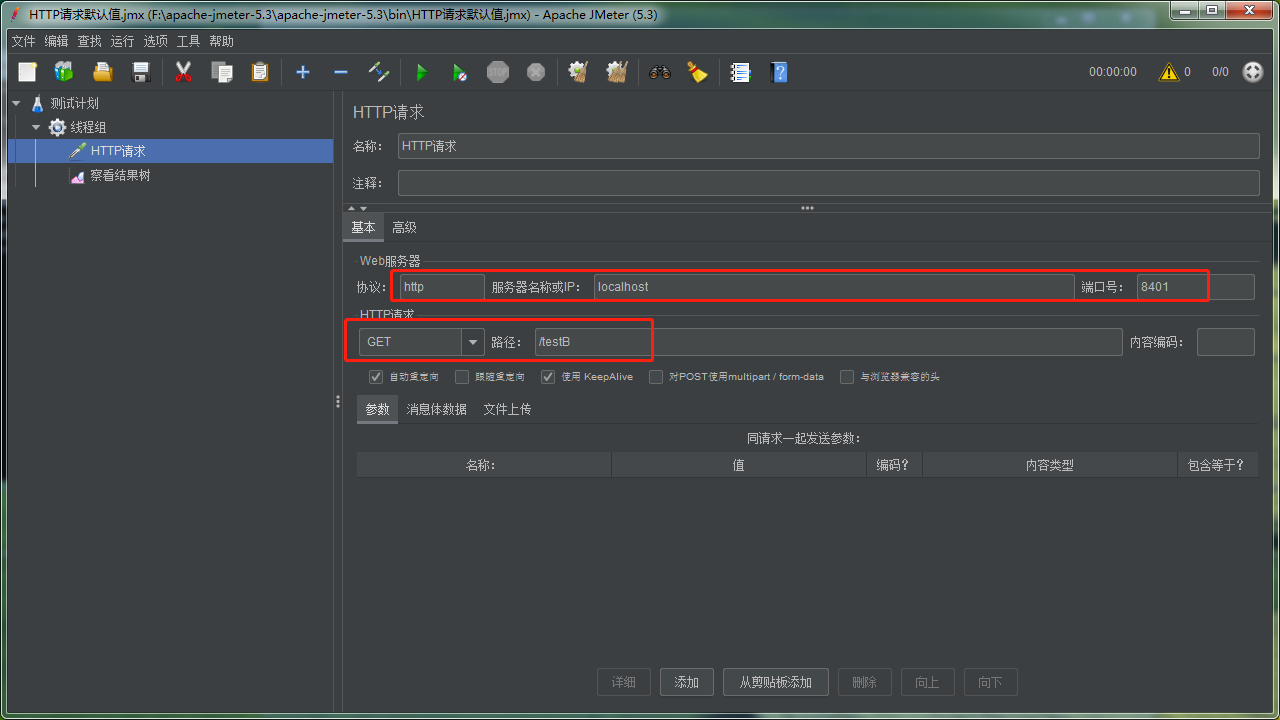The image size is (1280, 720).
Task: Open the 运行 menu
Action: pos(123,41)
